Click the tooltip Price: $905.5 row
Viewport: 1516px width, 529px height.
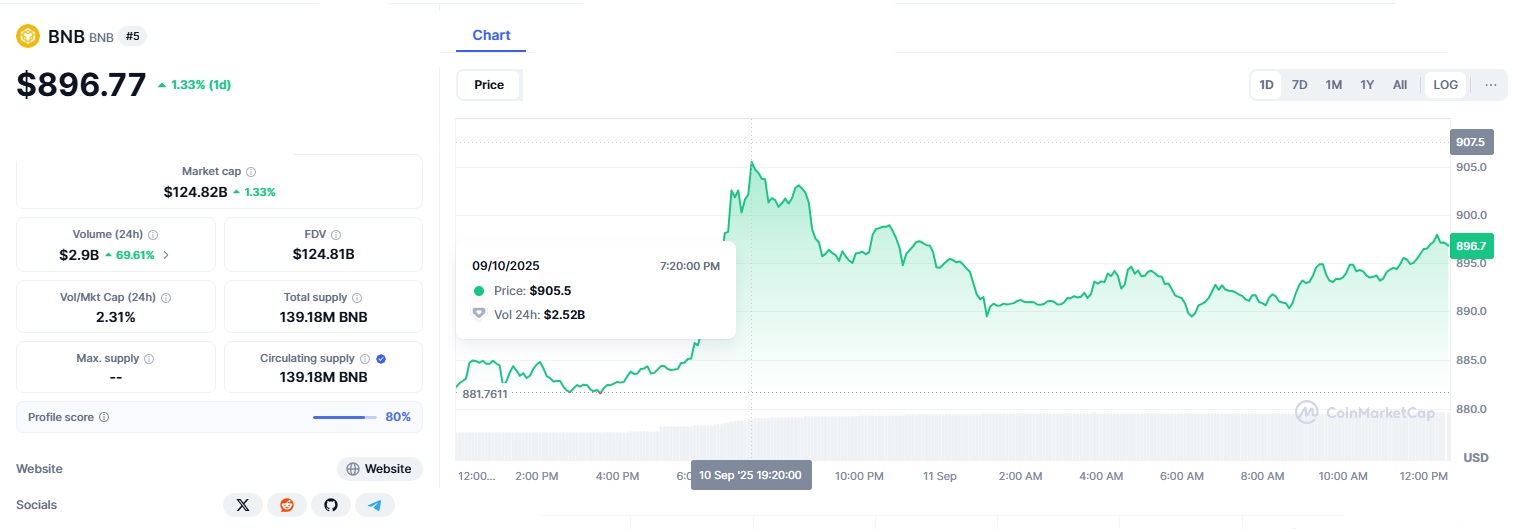[521, 291]
